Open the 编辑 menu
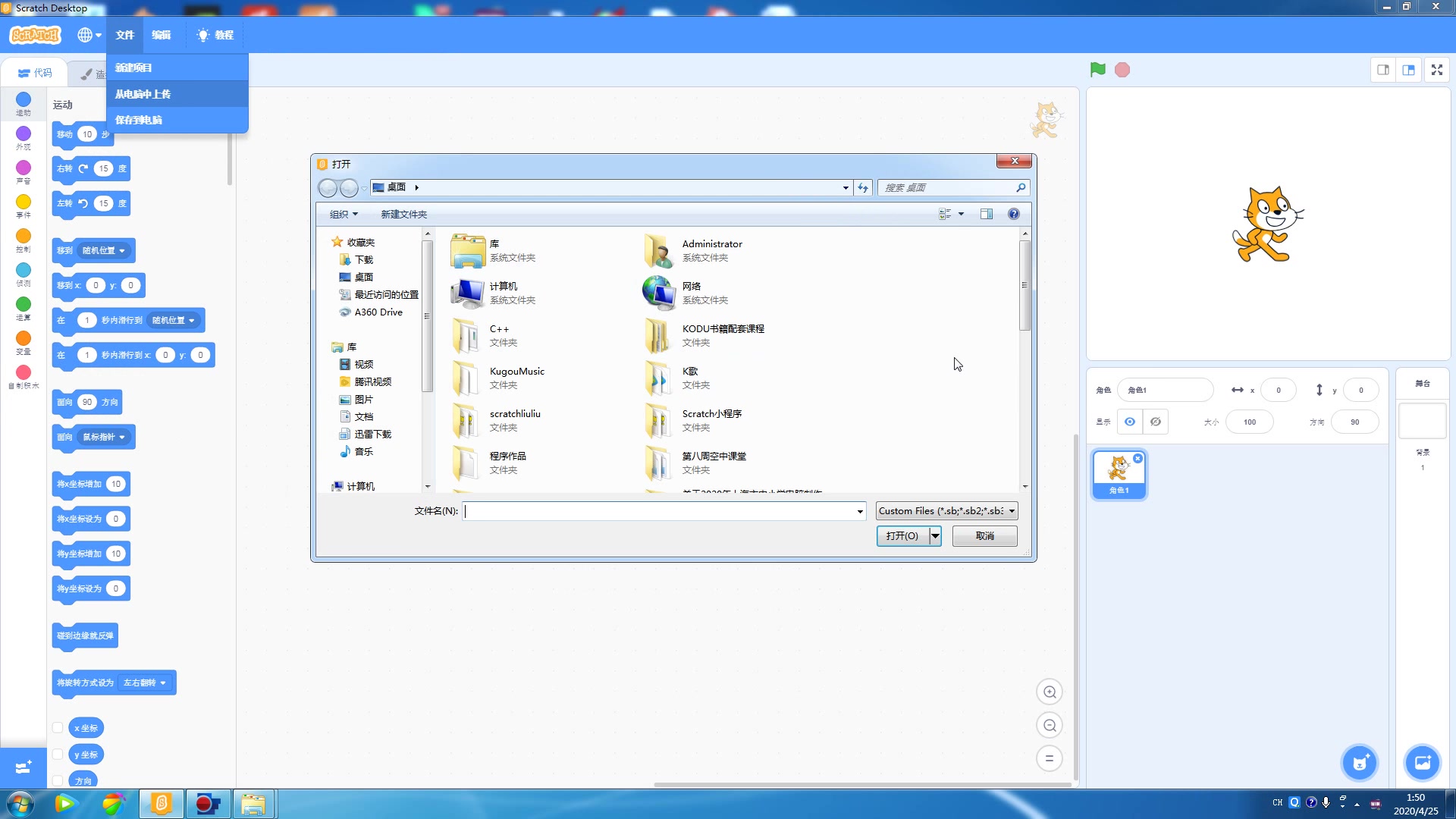The height and width of the screenshot is (819, 1456). (x=161, y=35)
